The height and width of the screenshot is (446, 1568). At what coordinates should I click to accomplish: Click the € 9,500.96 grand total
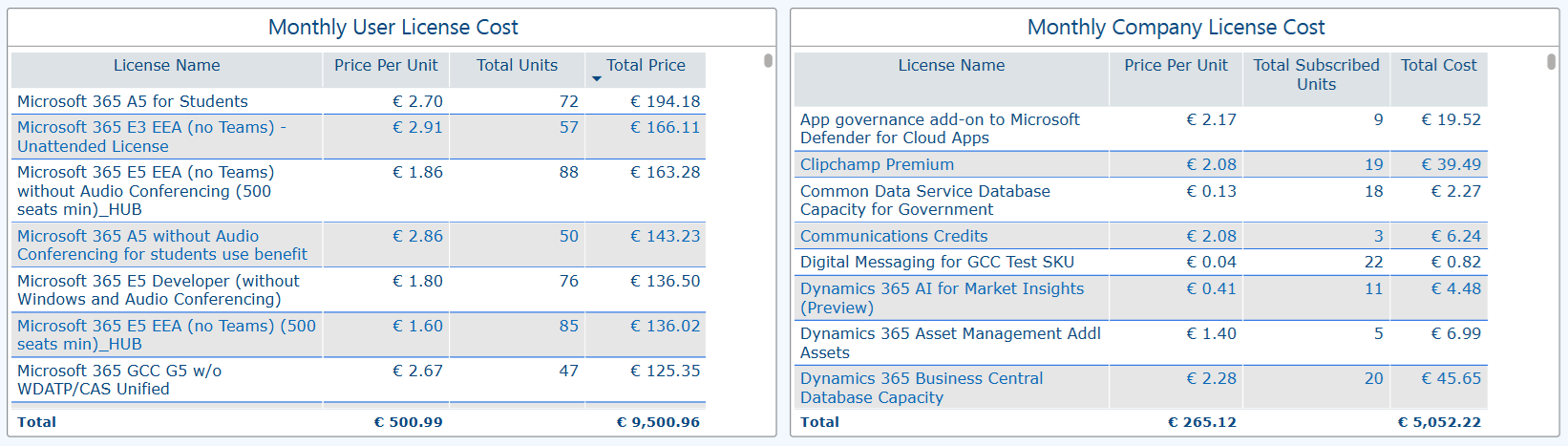click(658, 422)
